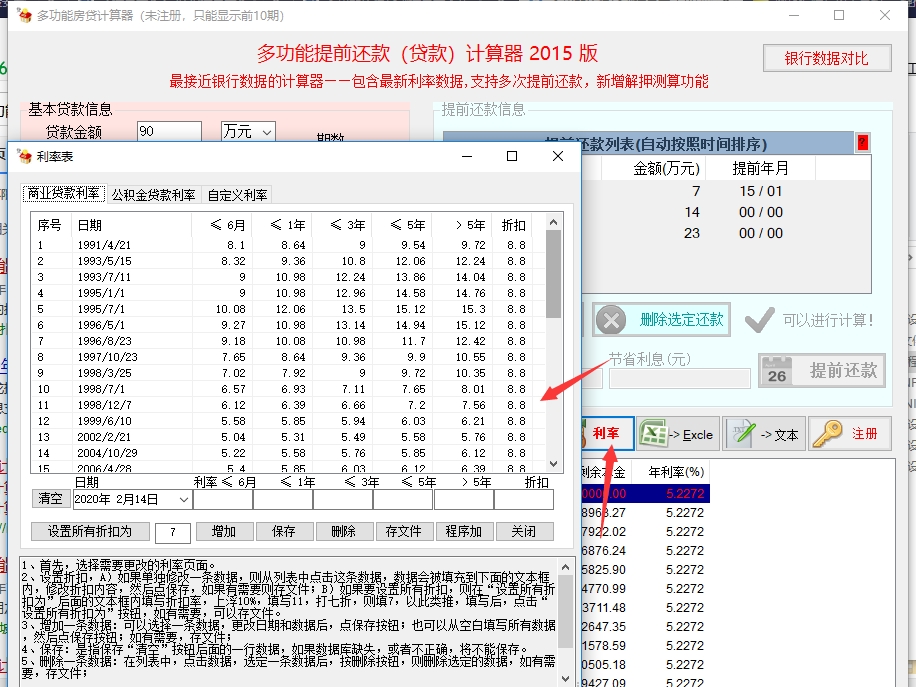Click the 贷款金额 input field with 90
916x687 pixels.
[169, 132]
